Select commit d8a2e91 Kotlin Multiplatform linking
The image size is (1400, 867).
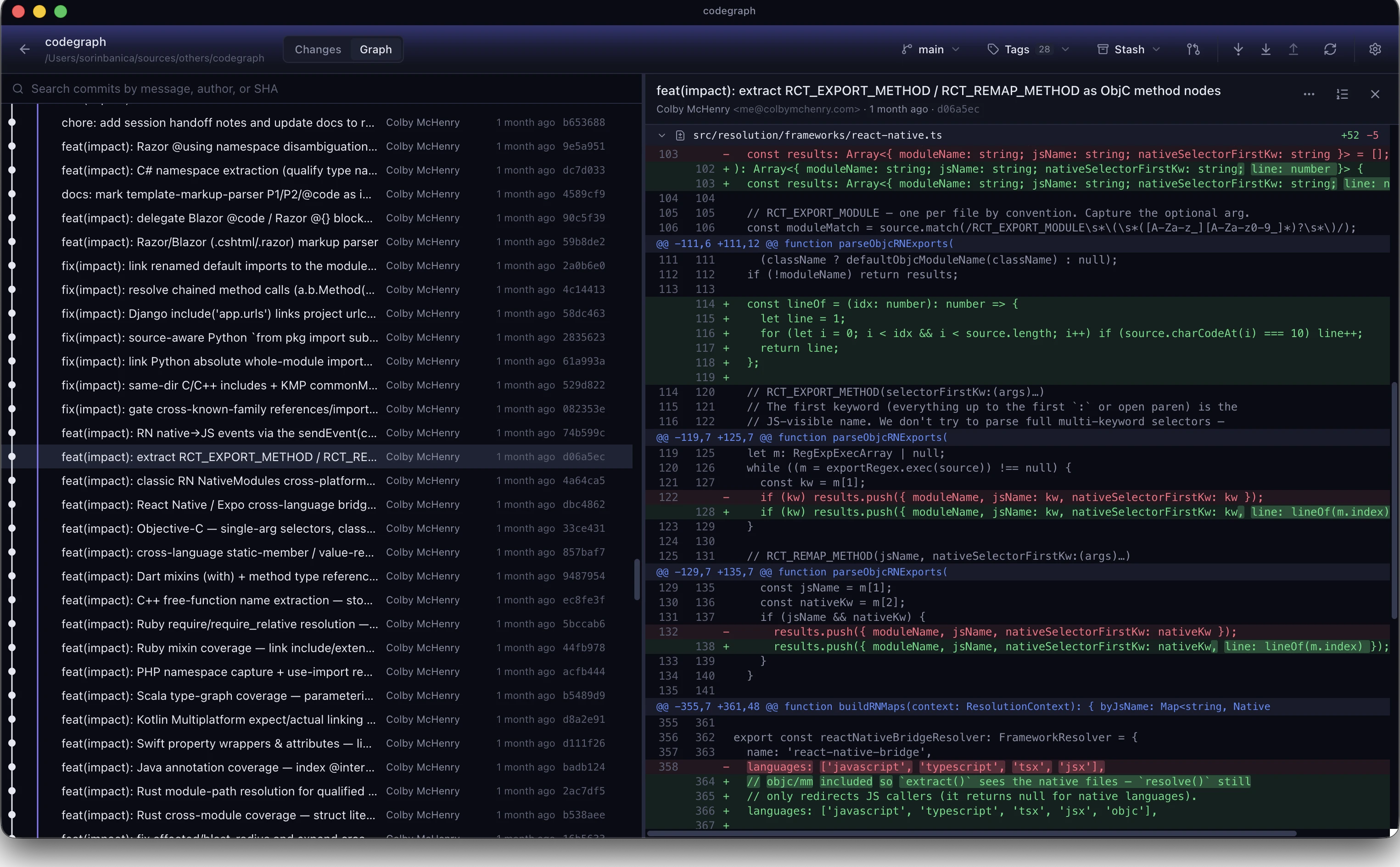(316, 720)
